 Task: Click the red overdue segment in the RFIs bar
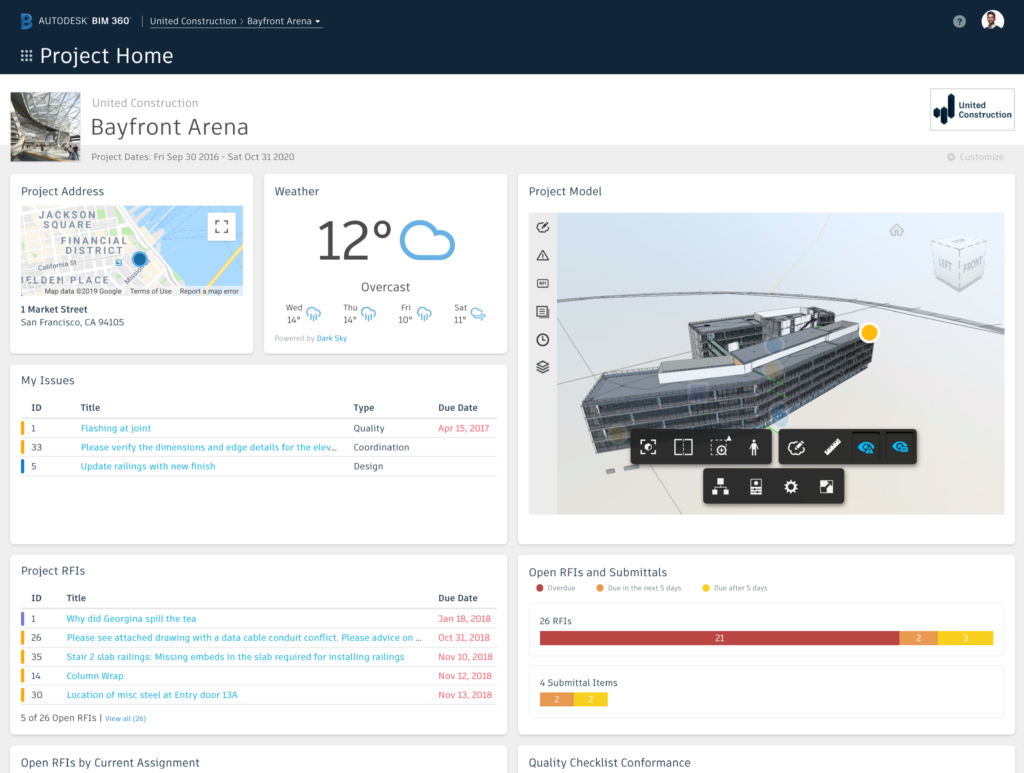(721, 637)
